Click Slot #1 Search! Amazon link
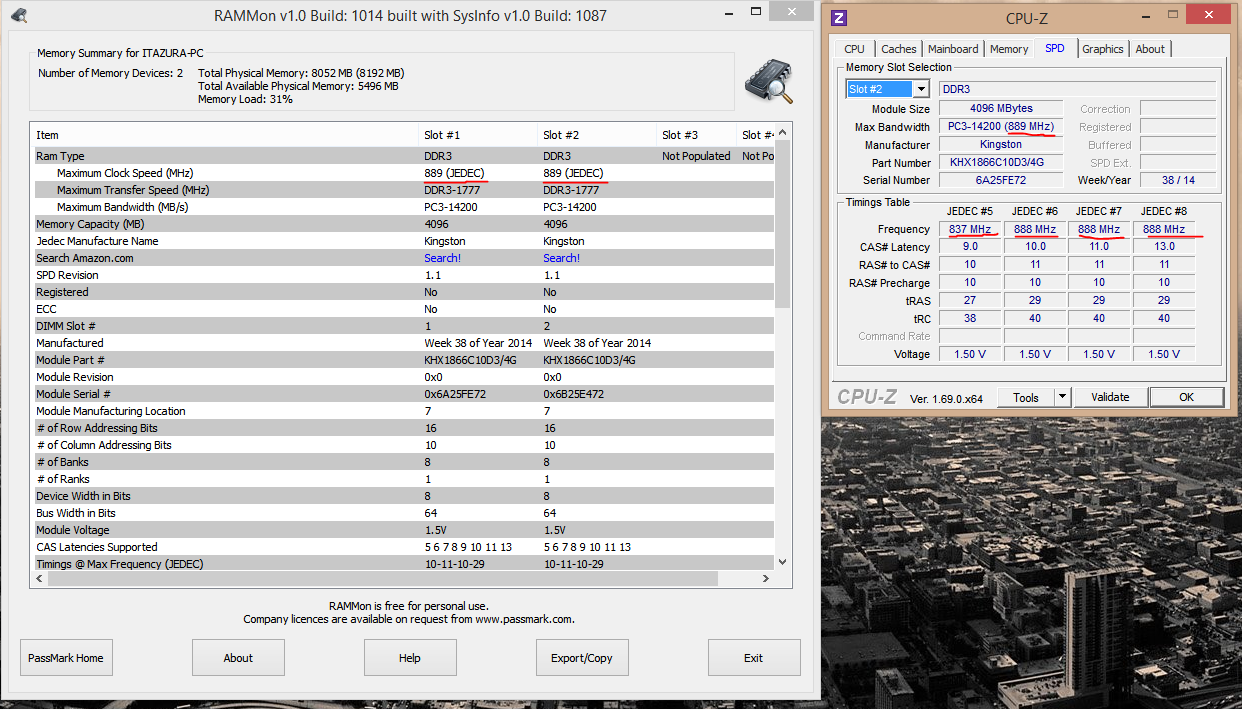 443,258
